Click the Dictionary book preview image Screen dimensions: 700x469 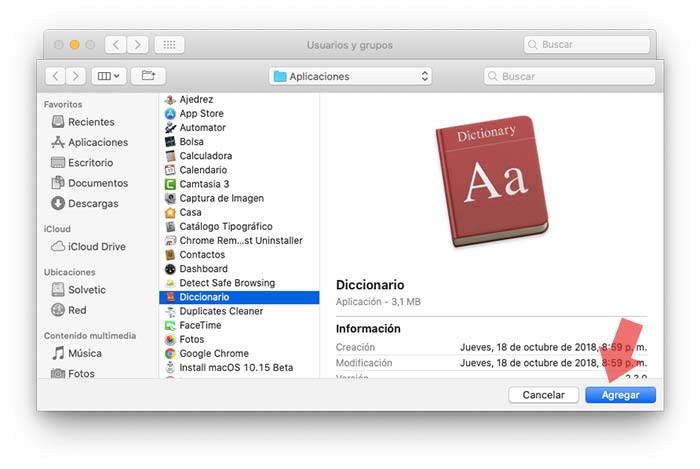(492, 181)
